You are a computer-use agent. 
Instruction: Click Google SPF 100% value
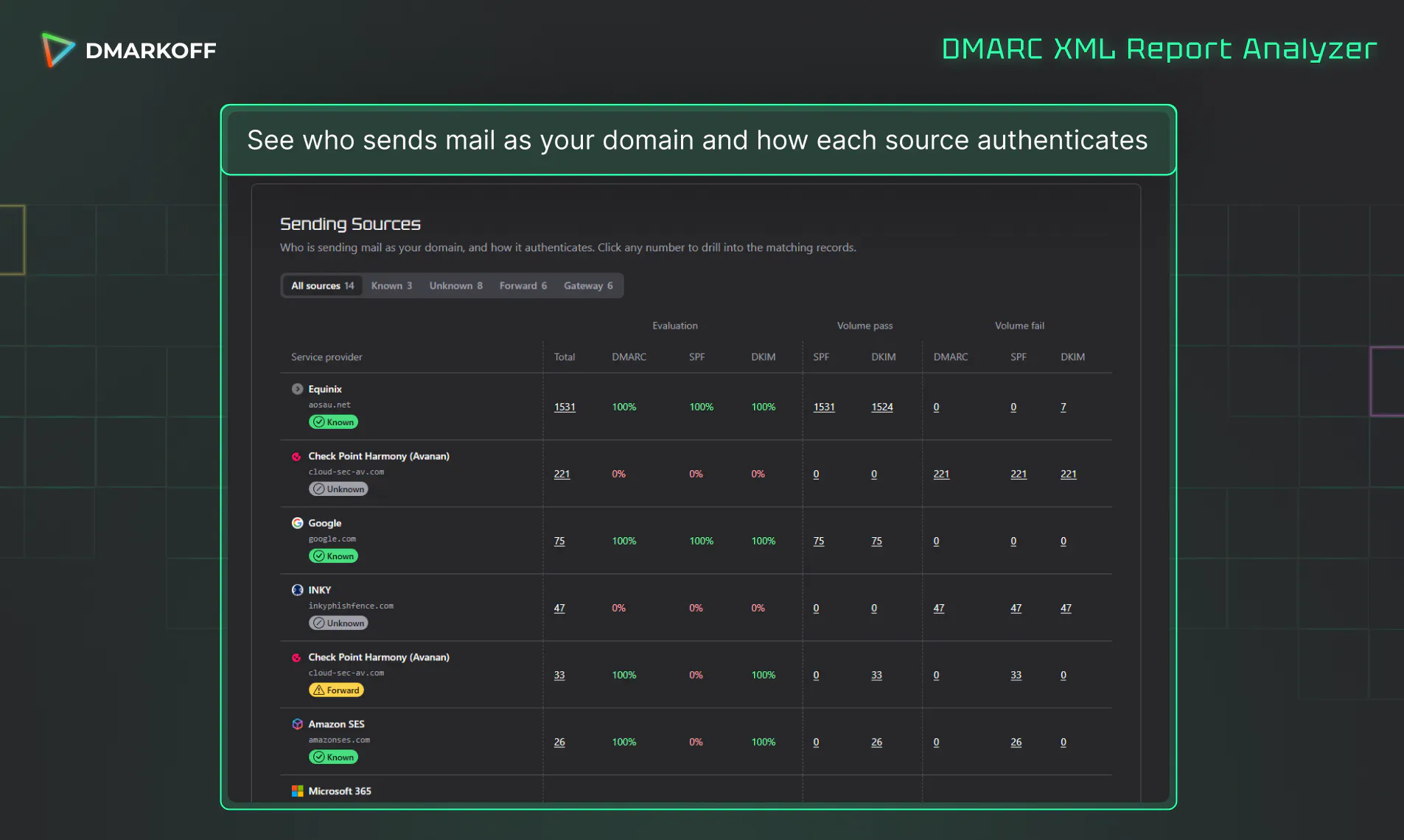(x=702, y=542)
